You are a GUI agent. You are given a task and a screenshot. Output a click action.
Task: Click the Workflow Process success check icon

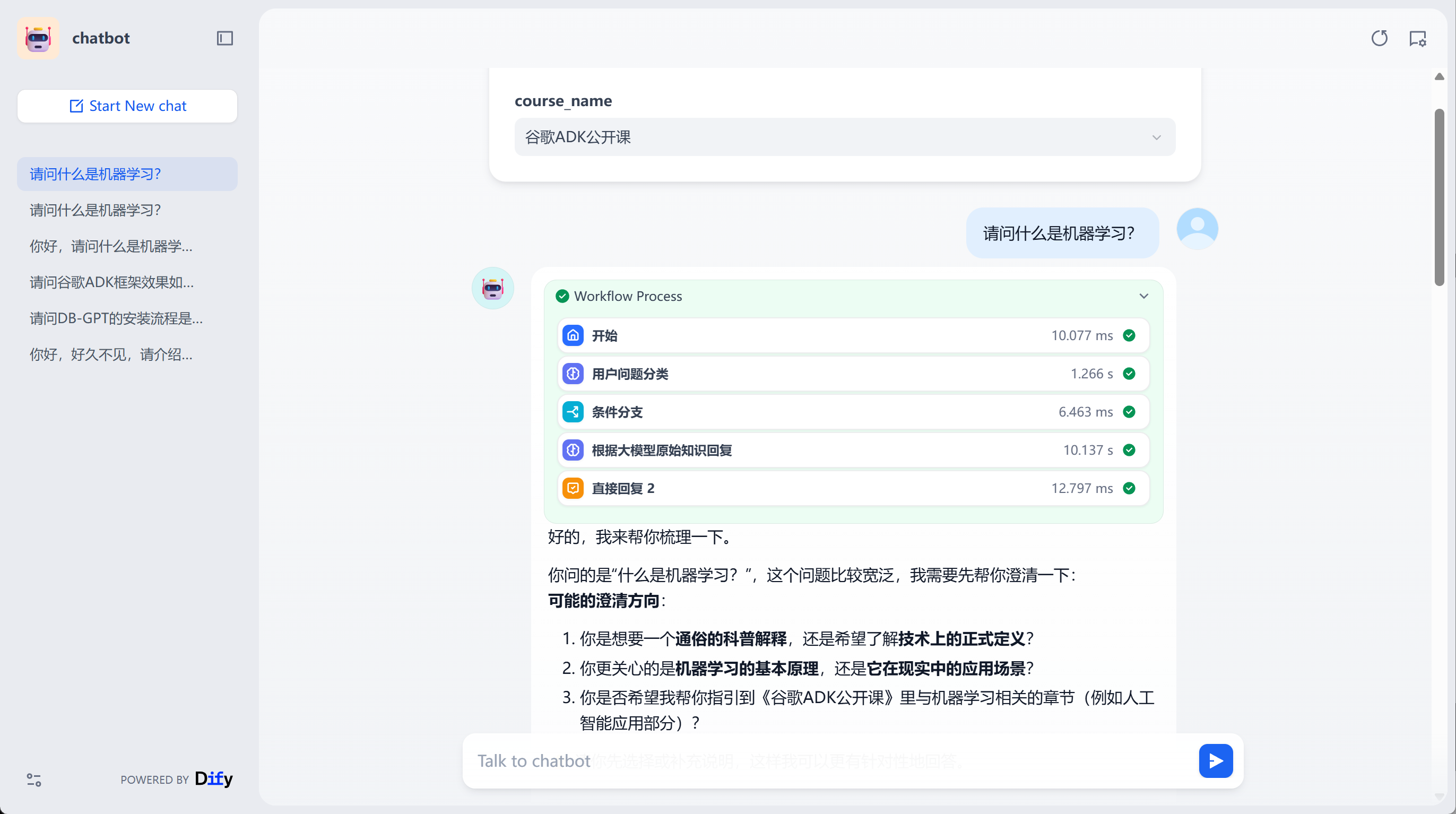coord(562,296)
